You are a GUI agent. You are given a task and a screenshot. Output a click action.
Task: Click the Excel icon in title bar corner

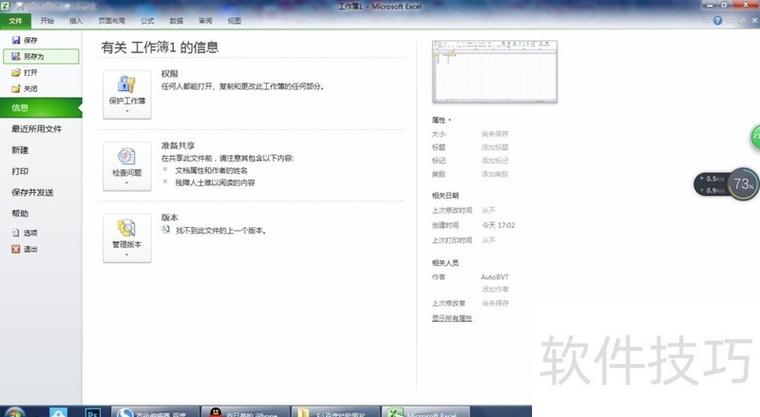(5, 6)
